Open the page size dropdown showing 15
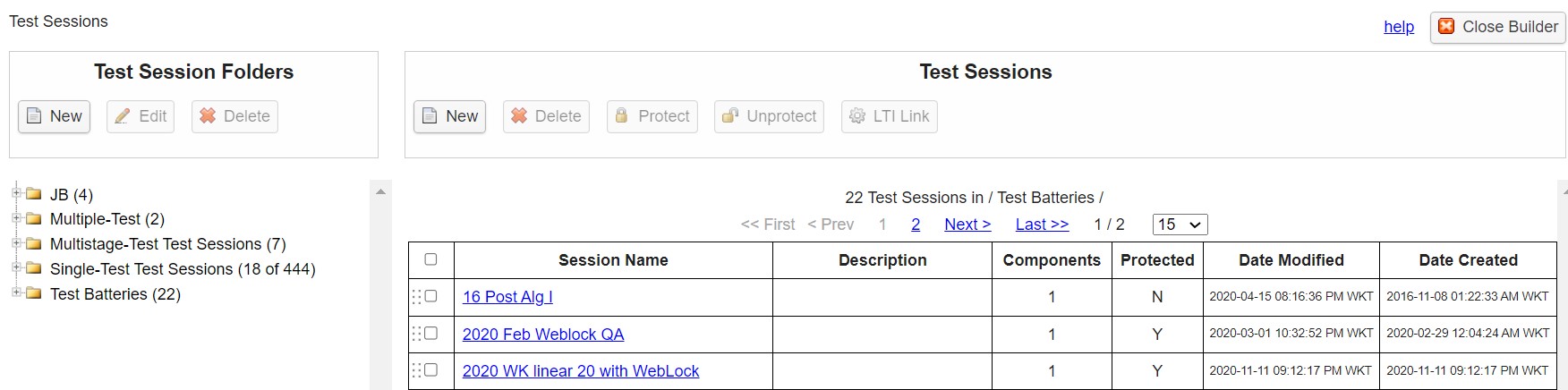This screenshot has width=1568, height=390. coord(1180,225)
